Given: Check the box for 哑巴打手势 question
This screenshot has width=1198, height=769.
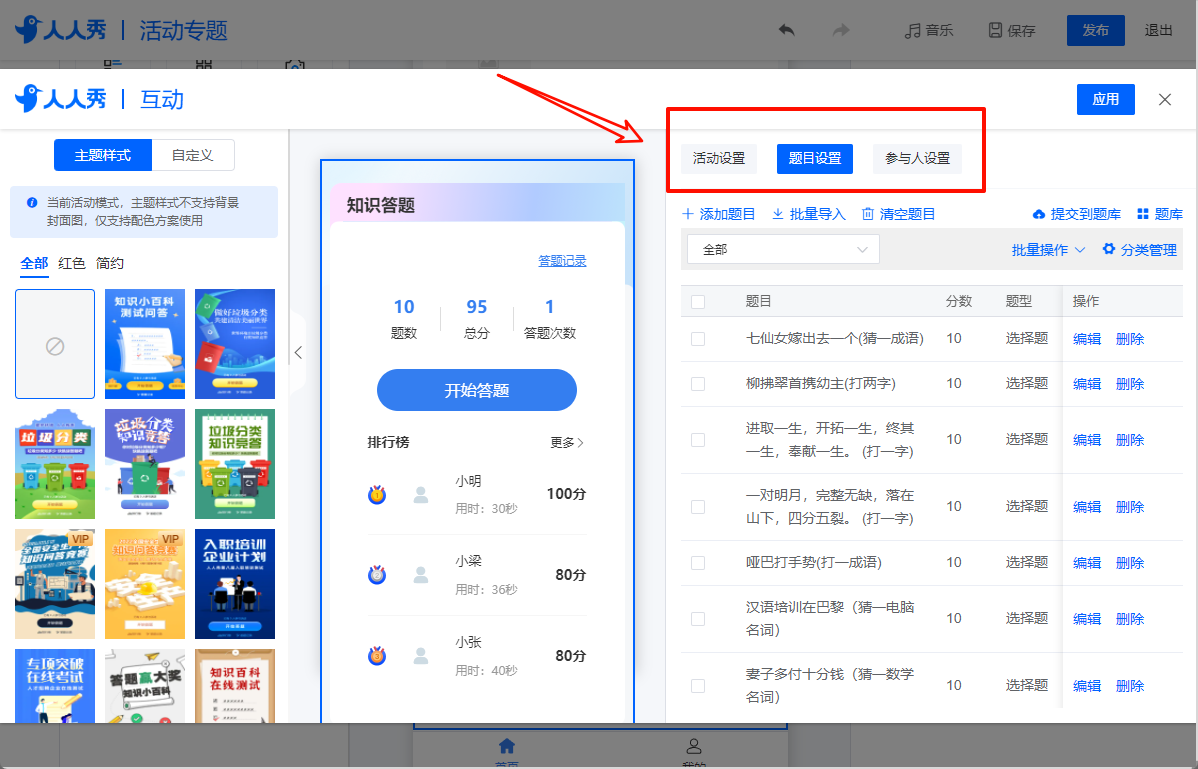Looking at the screenshot, I should (x=698, y=563).
